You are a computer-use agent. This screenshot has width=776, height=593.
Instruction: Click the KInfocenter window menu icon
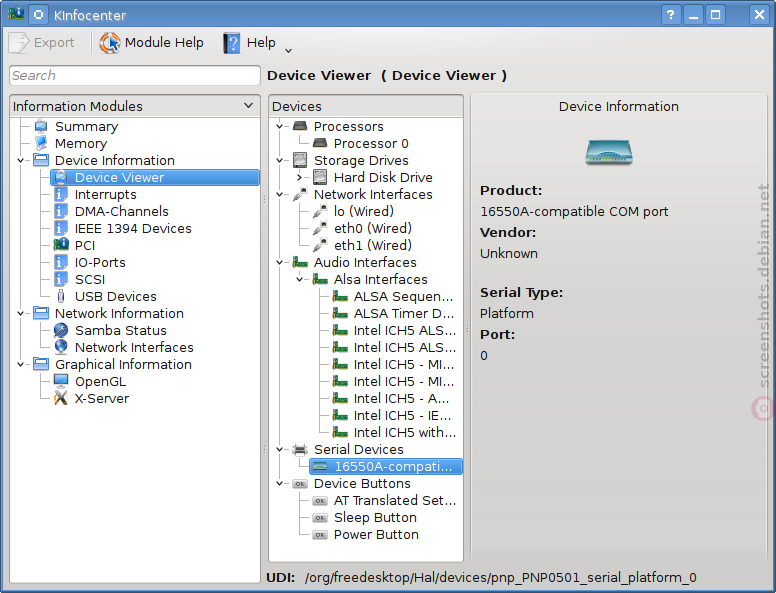[x=16, y=14]
